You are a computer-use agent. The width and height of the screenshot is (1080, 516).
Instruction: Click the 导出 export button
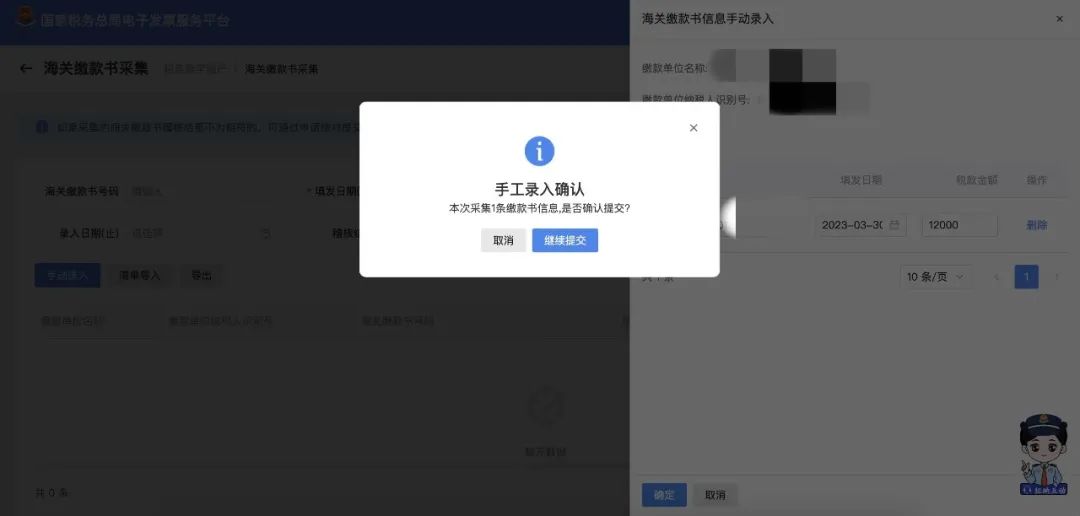click(201, 276)
